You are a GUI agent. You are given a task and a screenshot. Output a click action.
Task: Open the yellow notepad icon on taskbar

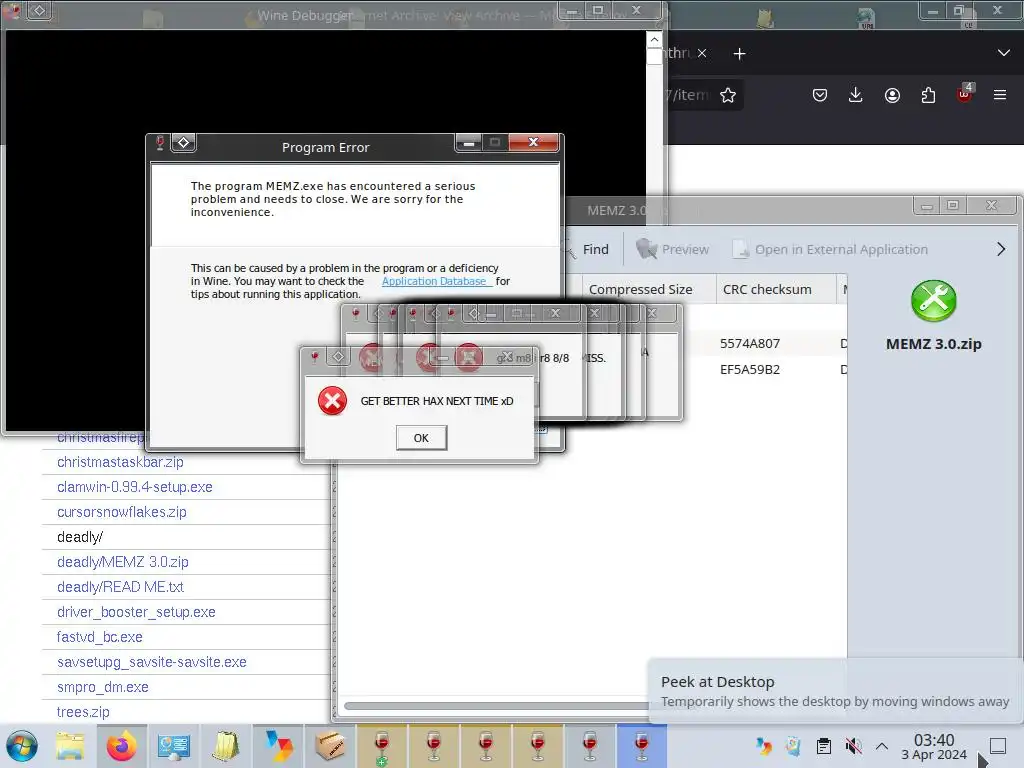[x=225, y=746]
